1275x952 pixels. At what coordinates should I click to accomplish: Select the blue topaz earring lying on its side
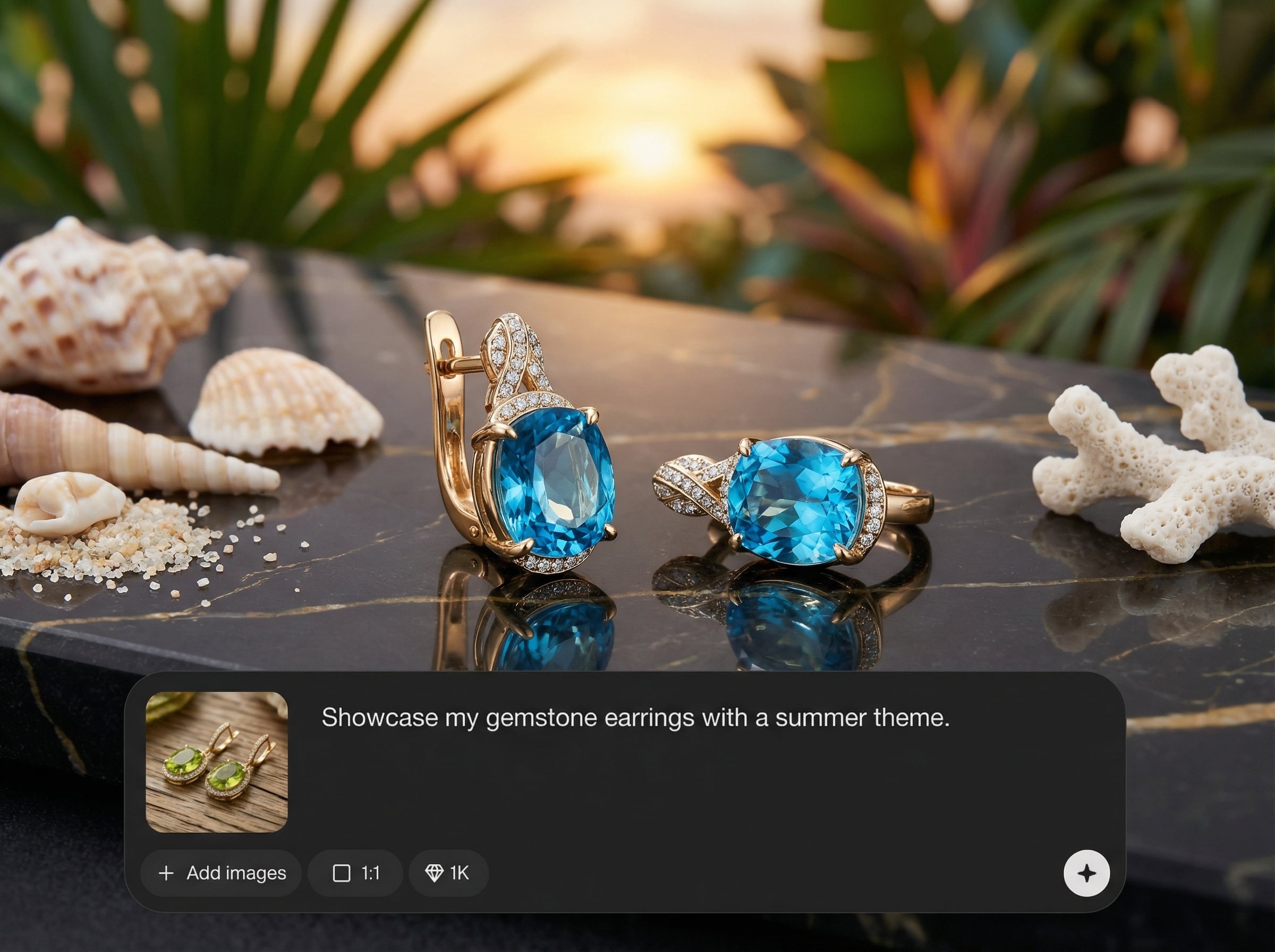[x=792, y=500]
